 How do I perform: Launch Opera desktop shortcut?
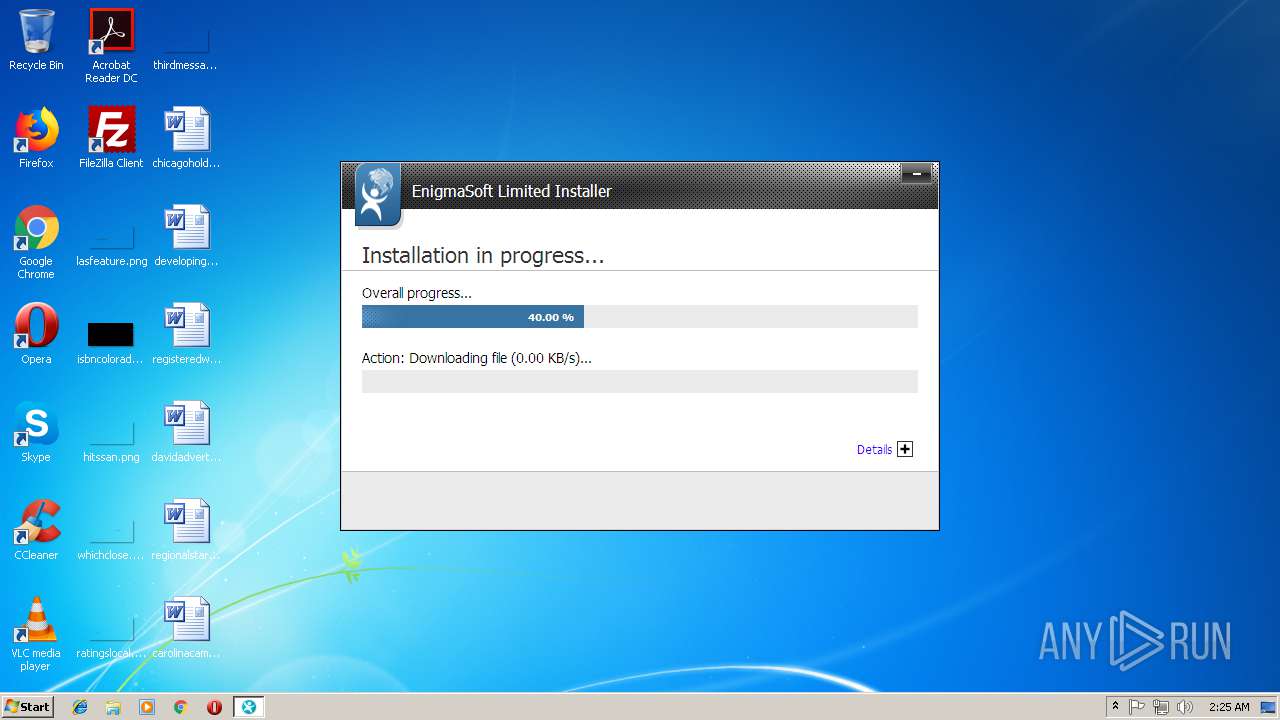[36, 334]
